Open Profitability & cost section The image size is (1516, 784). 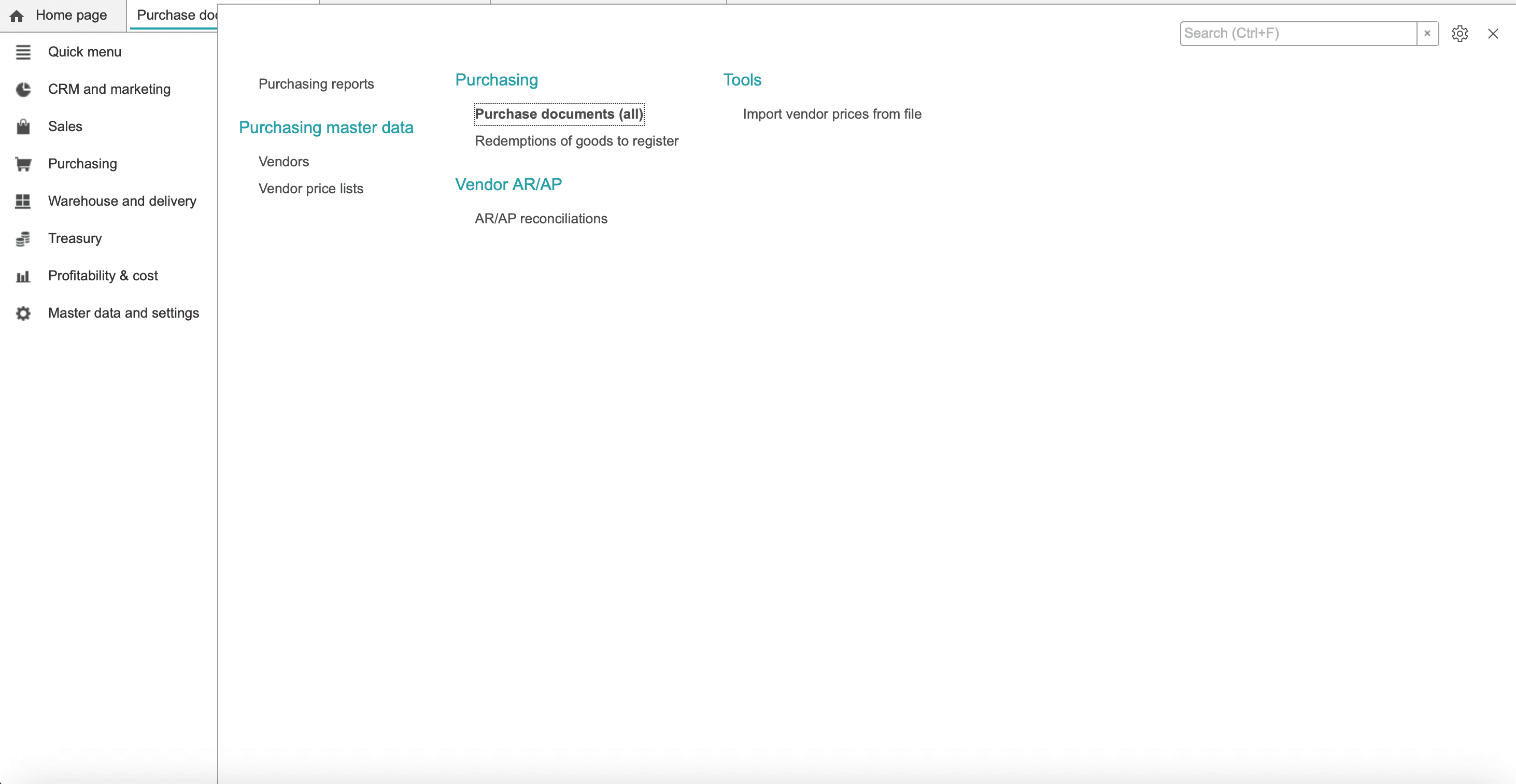(x=103, y=276)
